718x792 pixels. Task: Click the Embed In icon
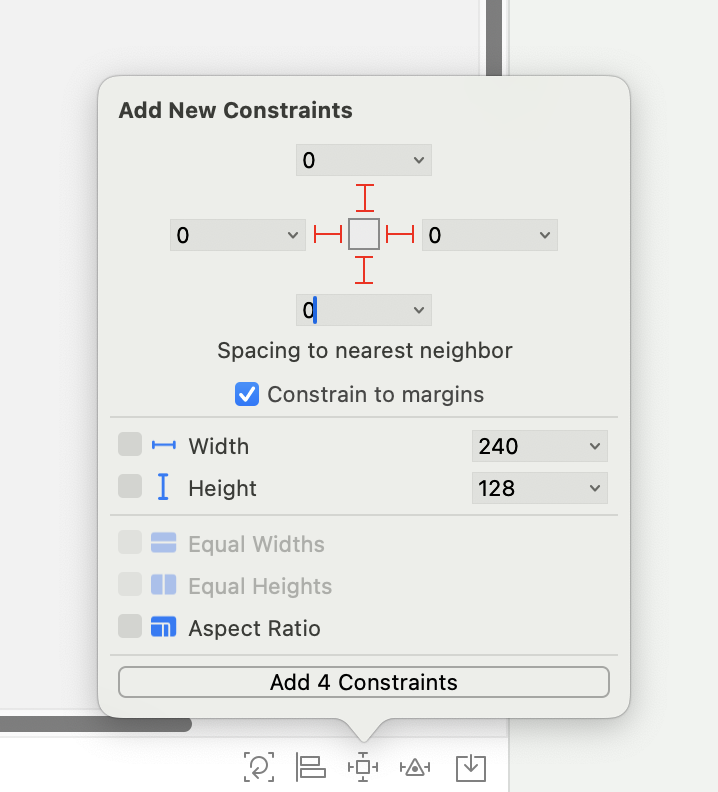(470, 767)
